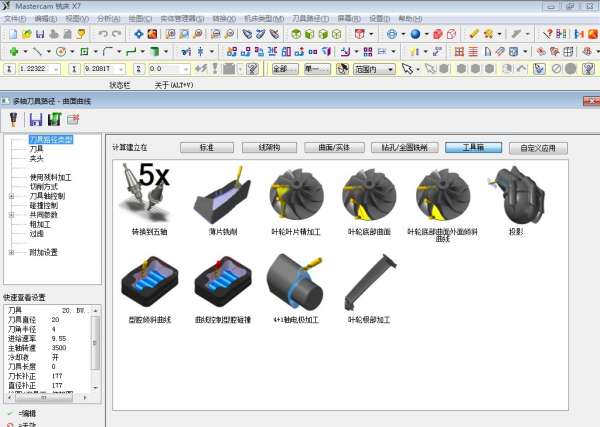
Task: Click the blue save parameters icon in dialog
Action: 36,119
